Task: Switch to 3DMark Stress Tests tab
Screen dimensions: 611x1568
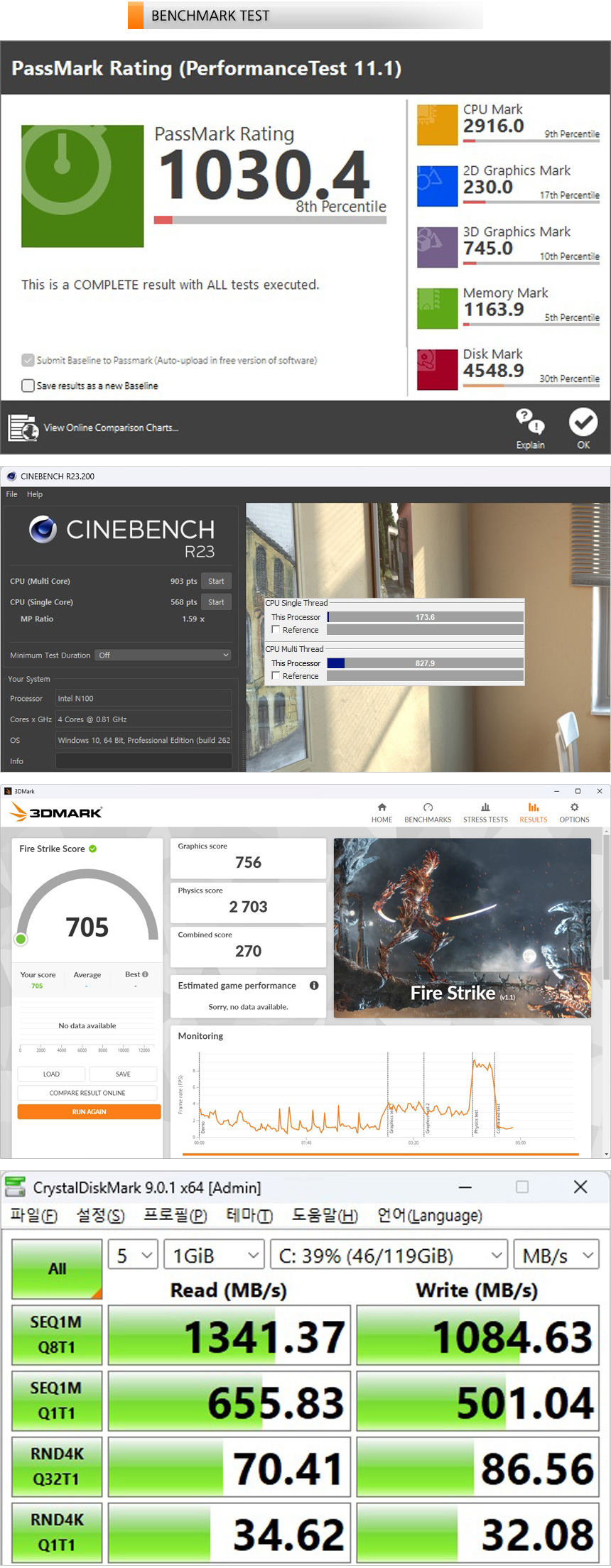Action: point(485,812)
